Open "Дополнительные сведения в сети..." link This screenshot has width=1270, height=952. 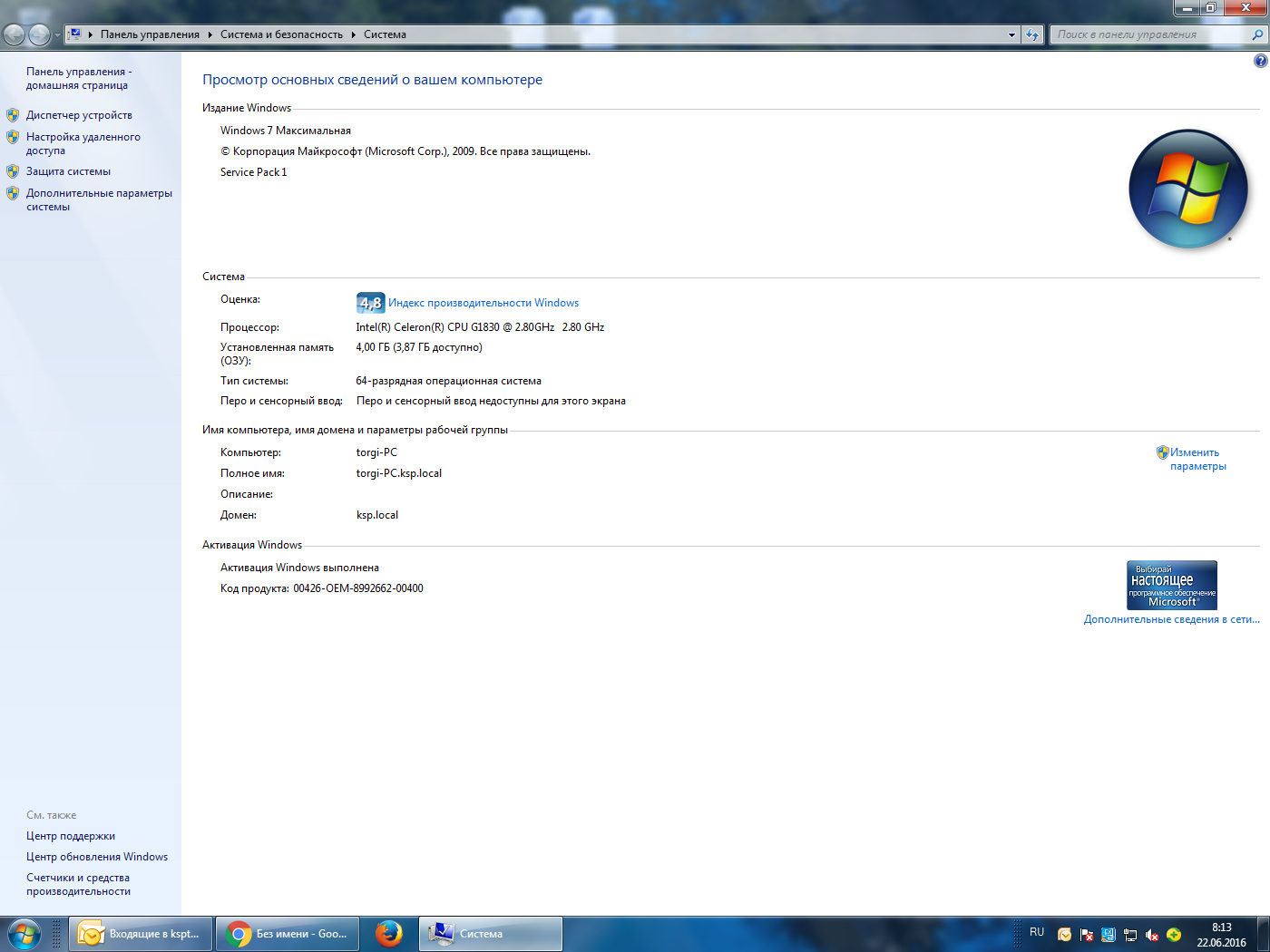1172,619
